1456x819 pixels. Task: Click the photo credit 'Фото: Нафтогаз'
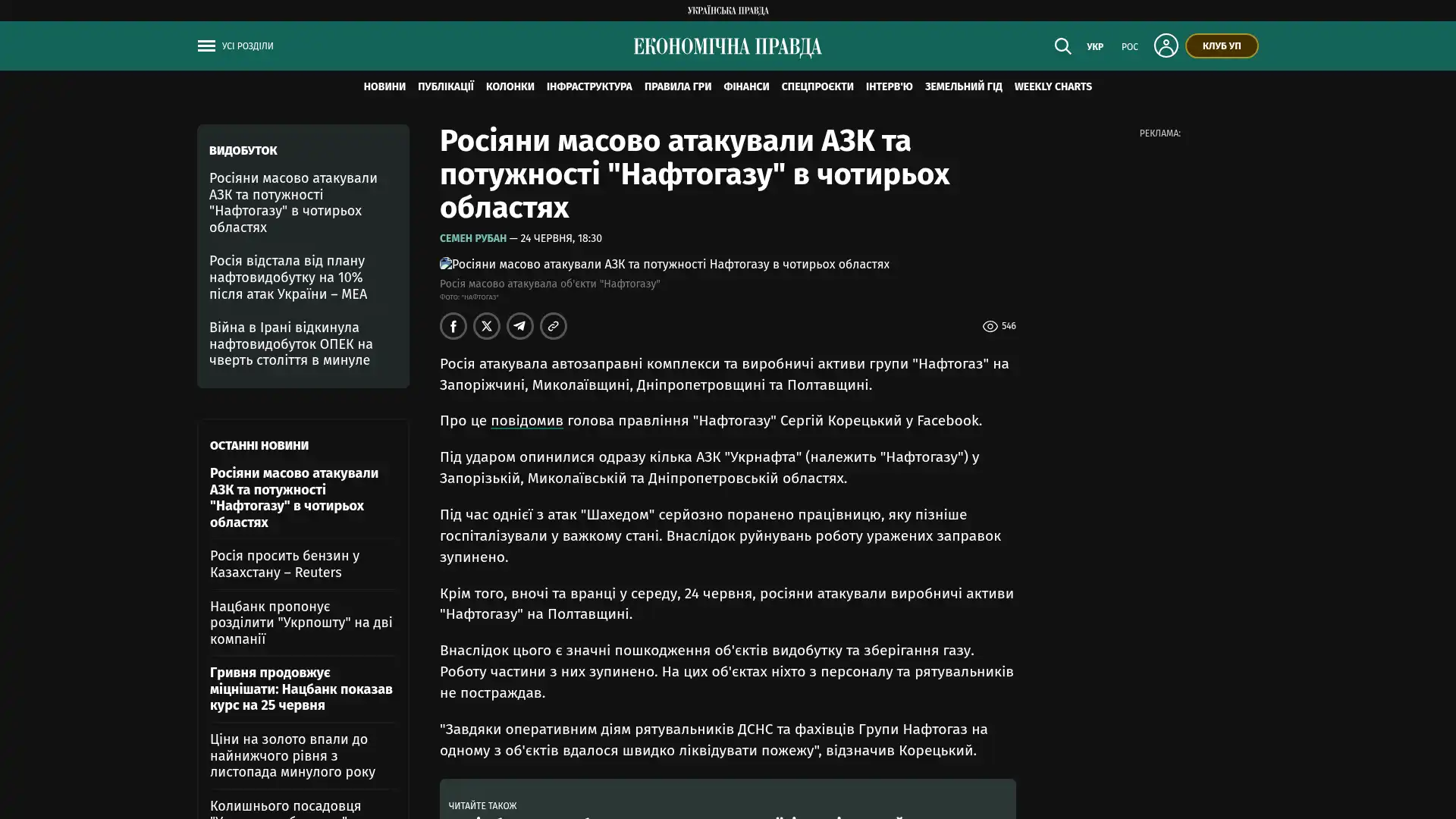[x=469, y=297]
